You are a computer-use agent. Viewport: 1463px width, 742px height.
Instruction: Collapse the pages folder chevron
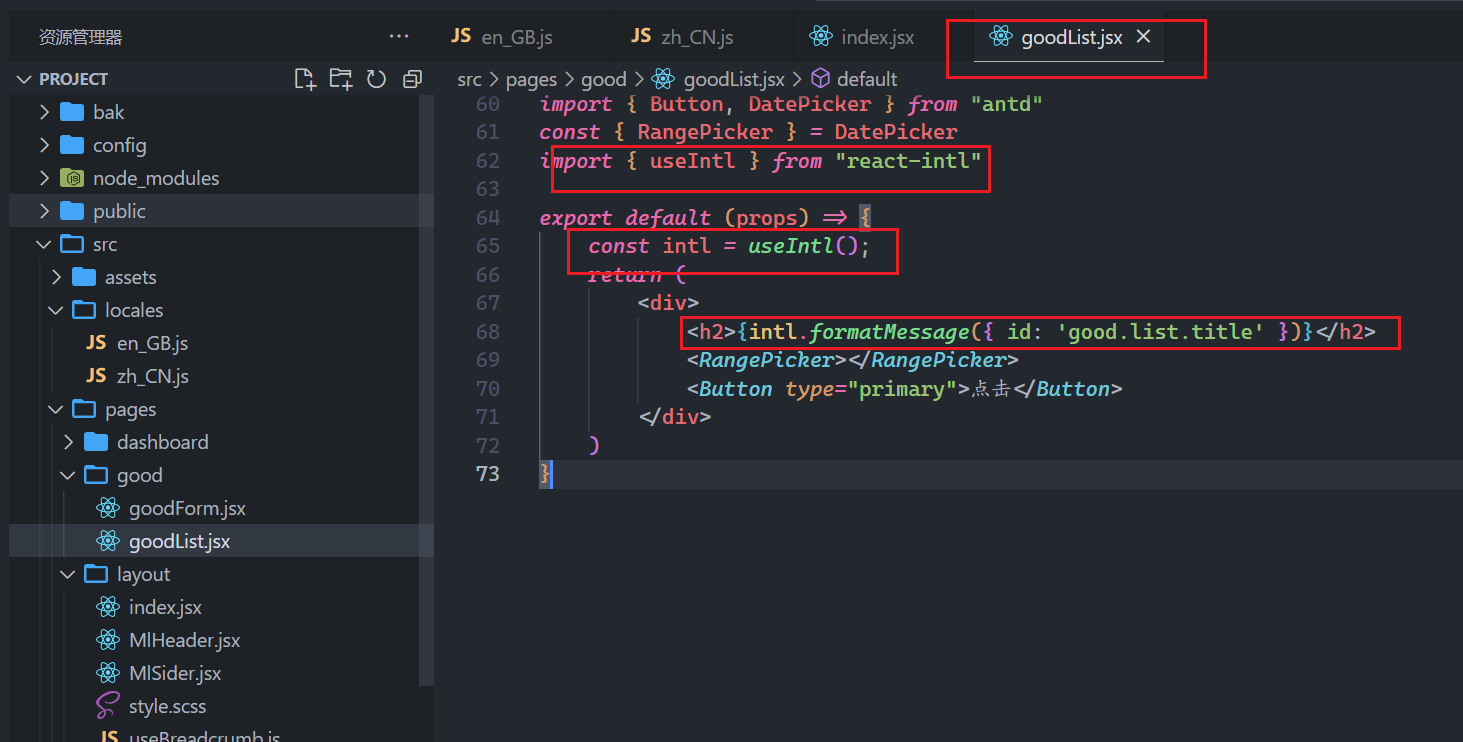(x=56, y=409)
